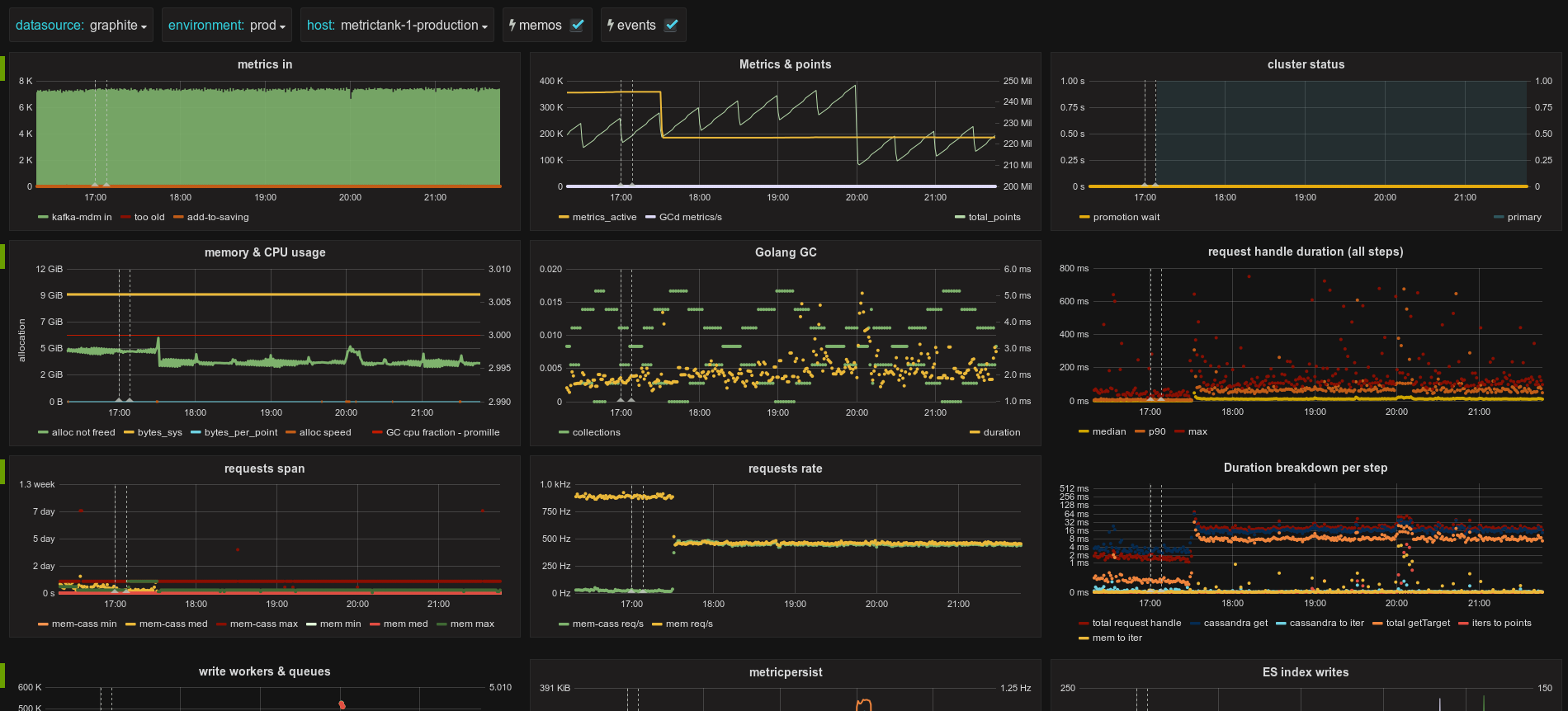Open the 'Golang GC' panel title menu
Viewport: 1568px width, 711px height.
pyautogui.click(x=786, y=252)
